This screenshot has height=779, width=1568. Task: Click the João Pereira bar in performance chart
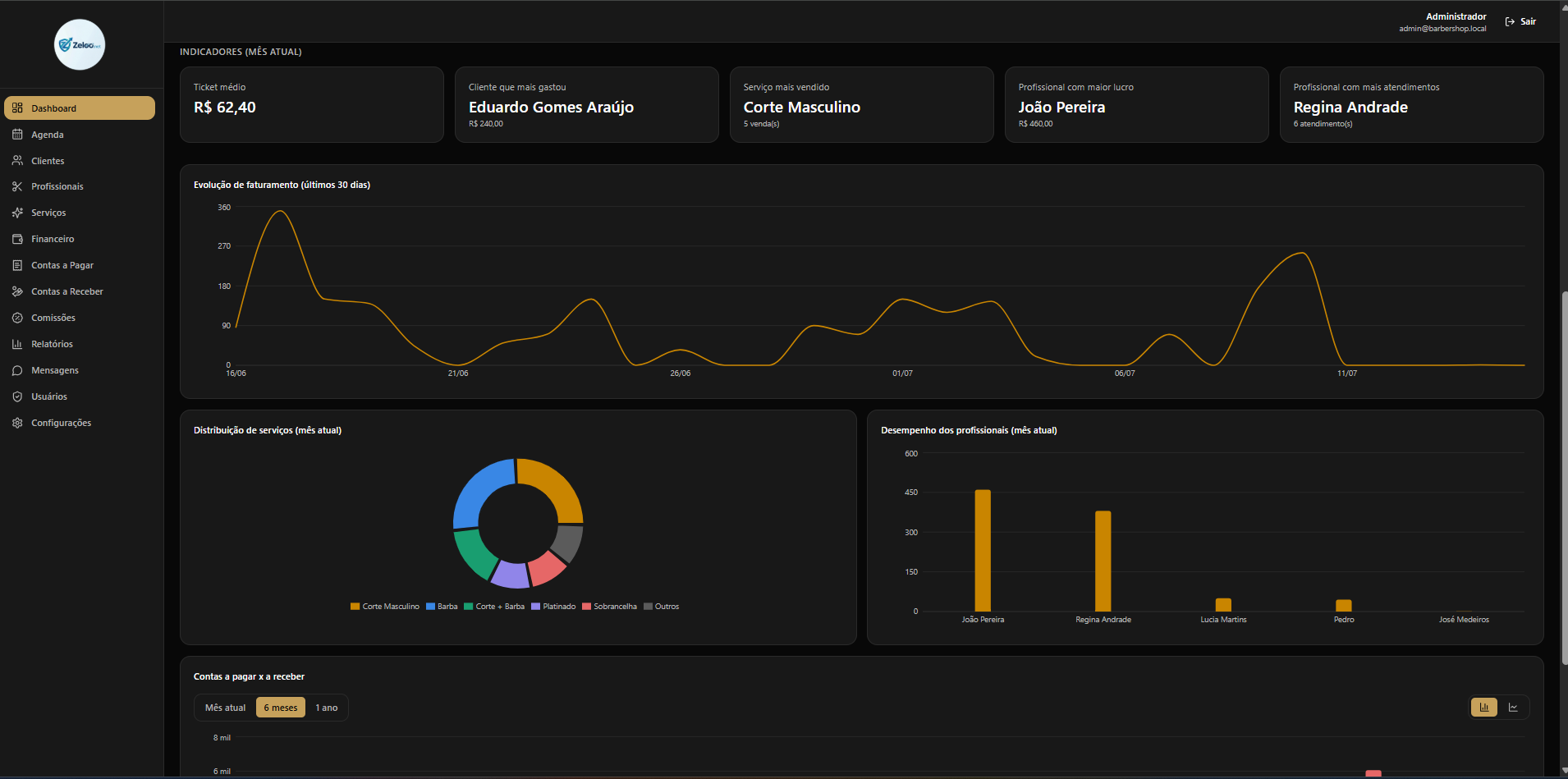pyautogui.click(x=983, y=551)
